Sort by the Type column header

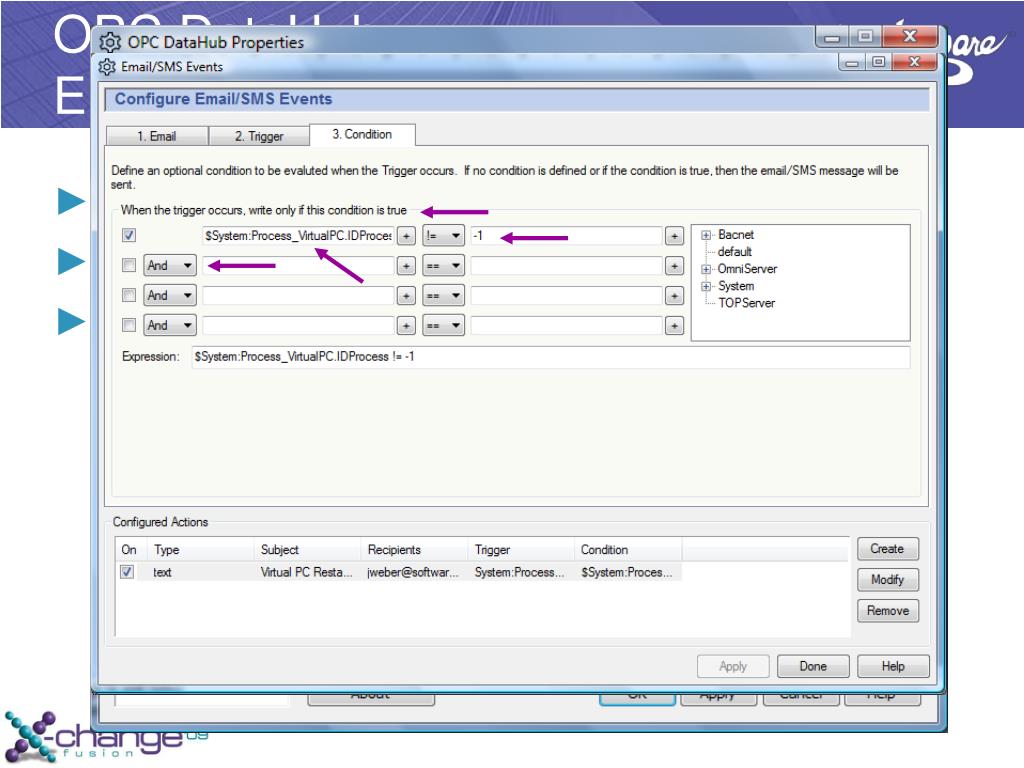tap(200, 550)
